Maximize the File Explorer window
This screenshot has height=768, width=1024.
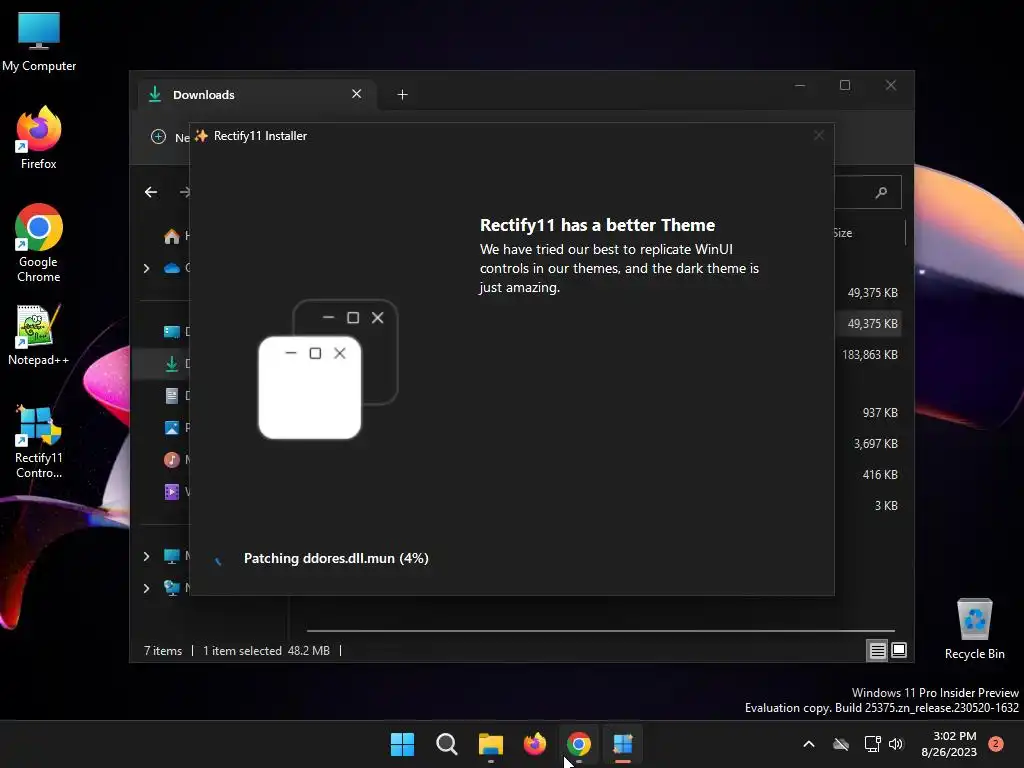(845, 86)
